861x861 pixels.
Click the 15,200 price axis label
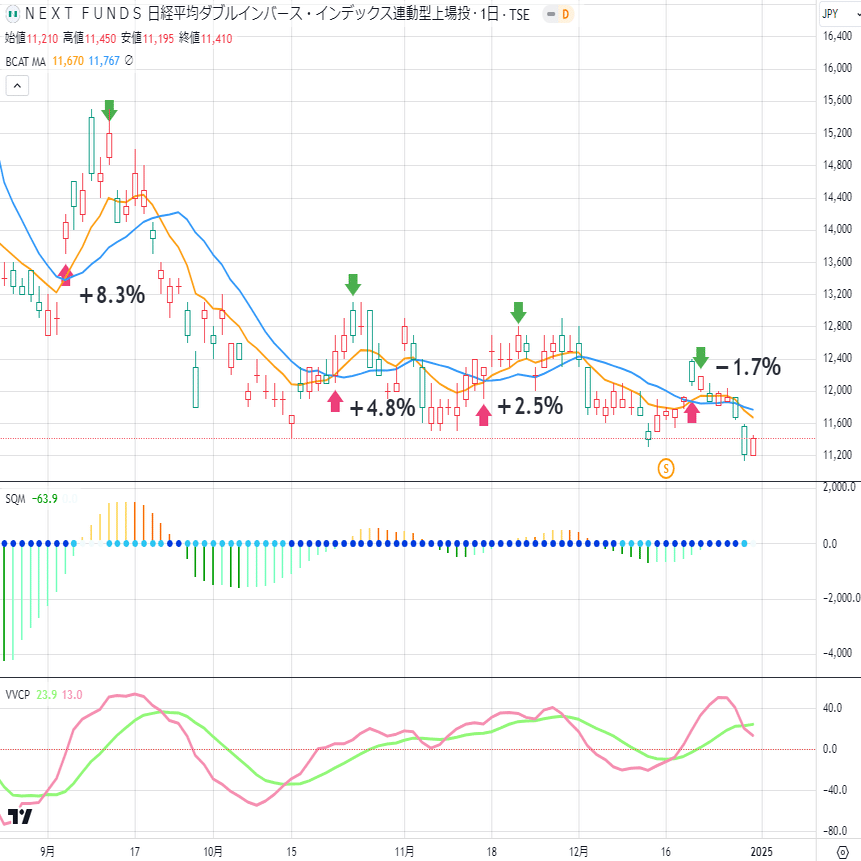[837, 132]
